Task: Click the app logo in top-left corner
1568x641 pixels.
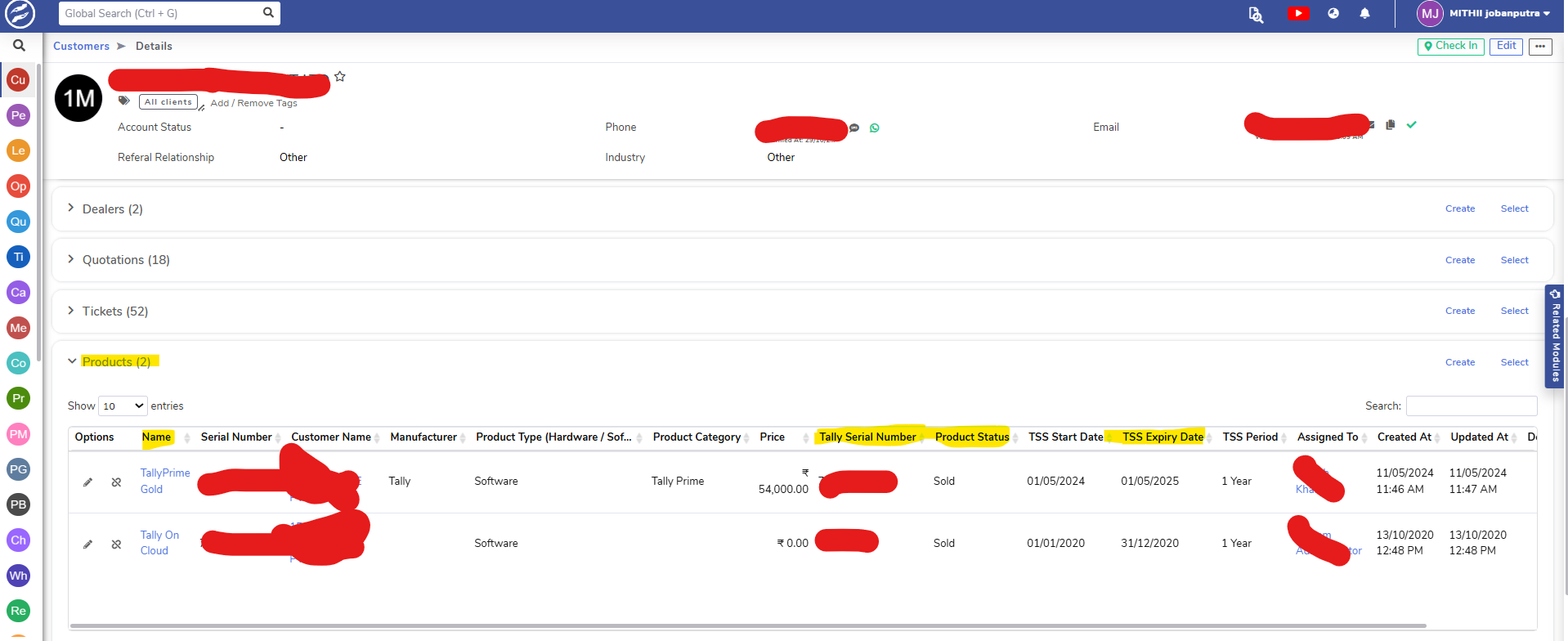Action: [x=20, y=14]
